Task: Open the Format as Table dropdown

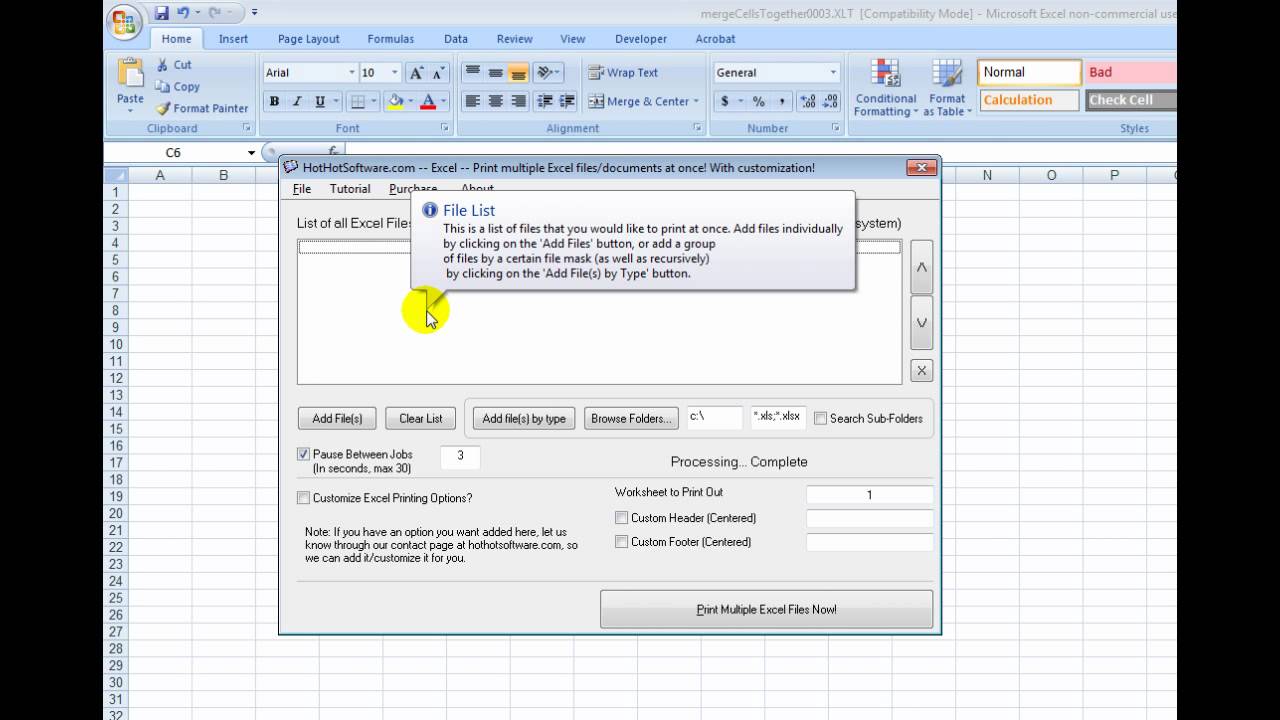Action: (x=947, y=88)
